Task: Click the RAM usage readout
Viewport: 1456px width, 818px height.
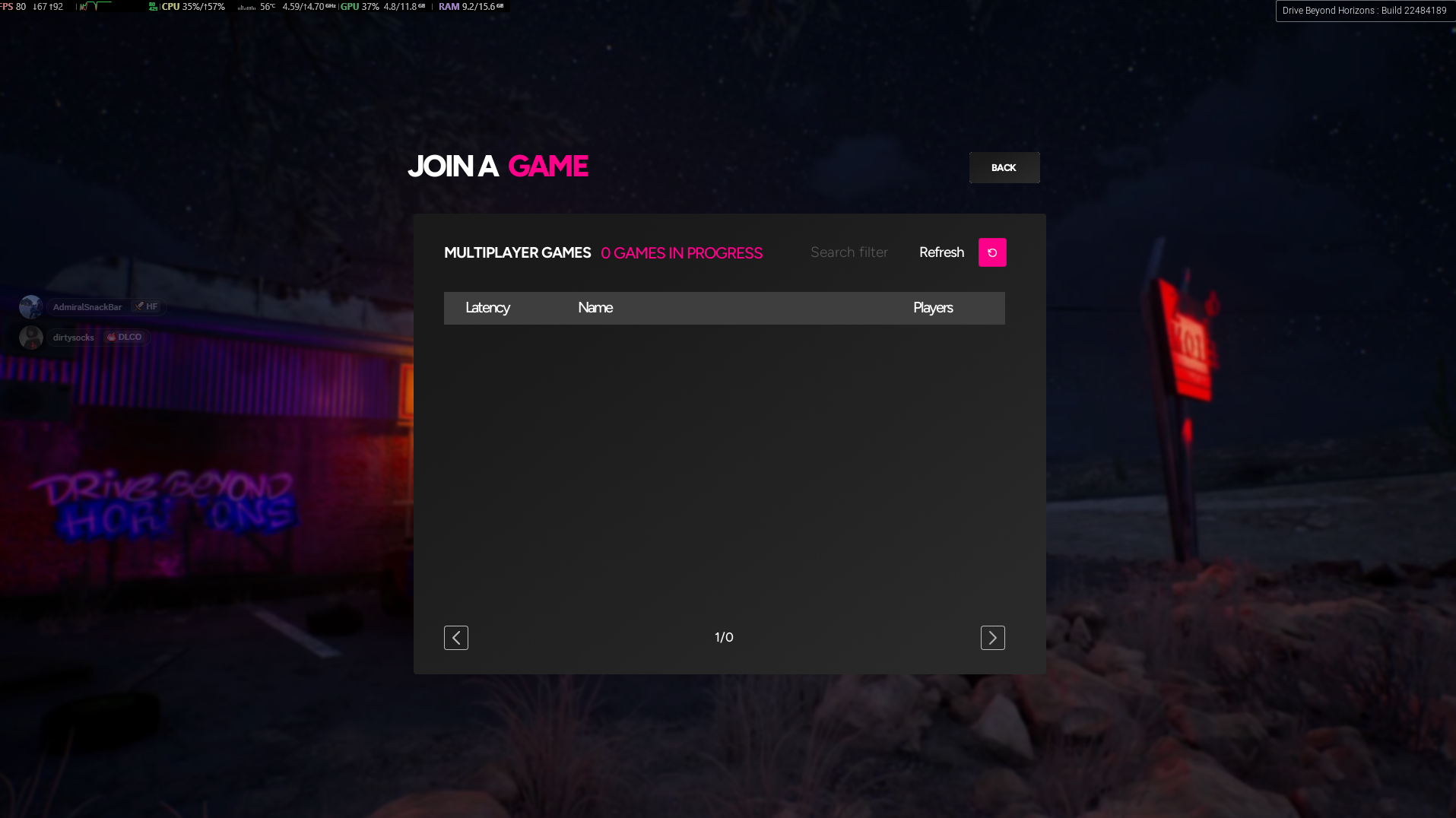Action: click(x=471, y=7)
